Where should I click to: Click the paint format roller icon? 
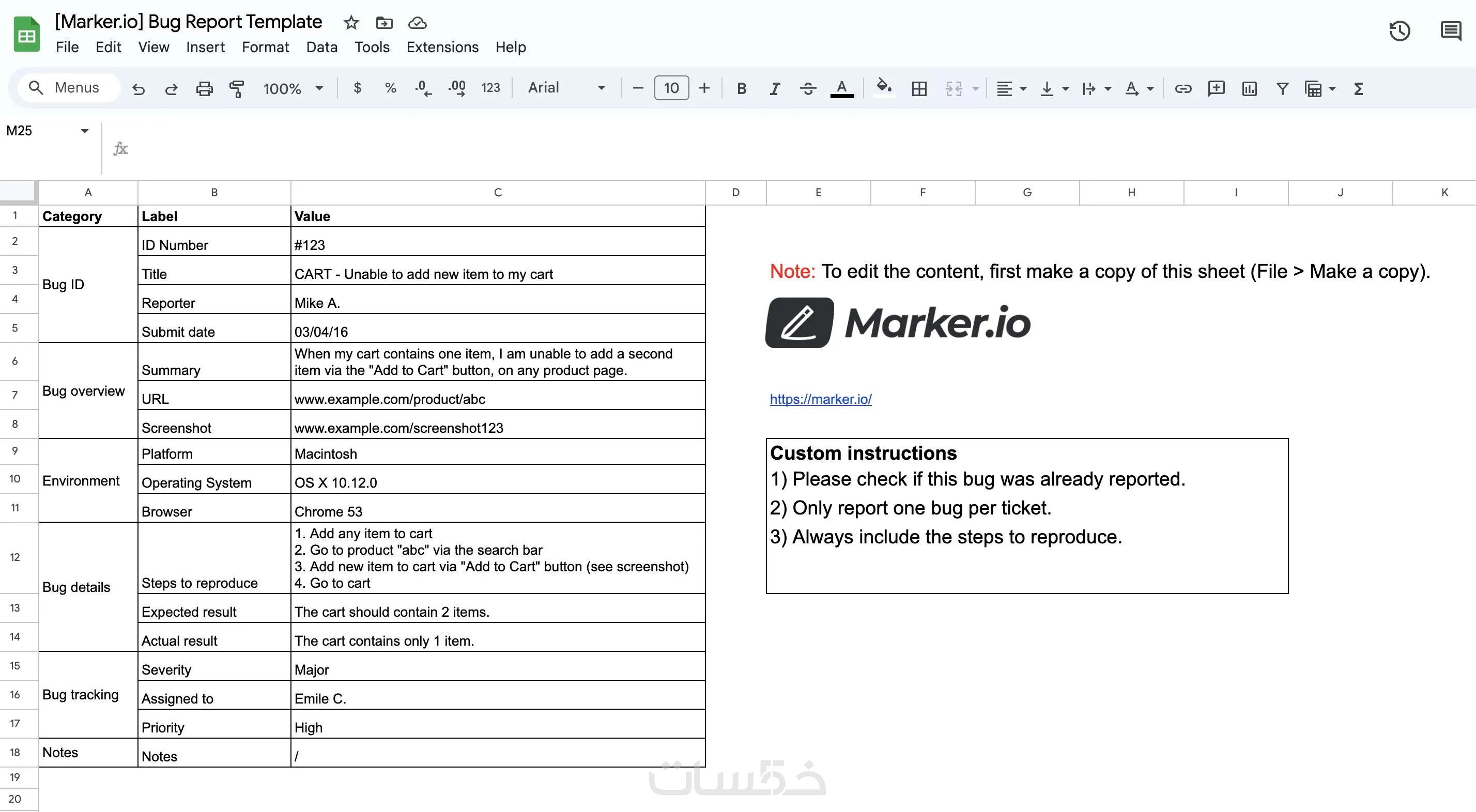pos(237,88)
